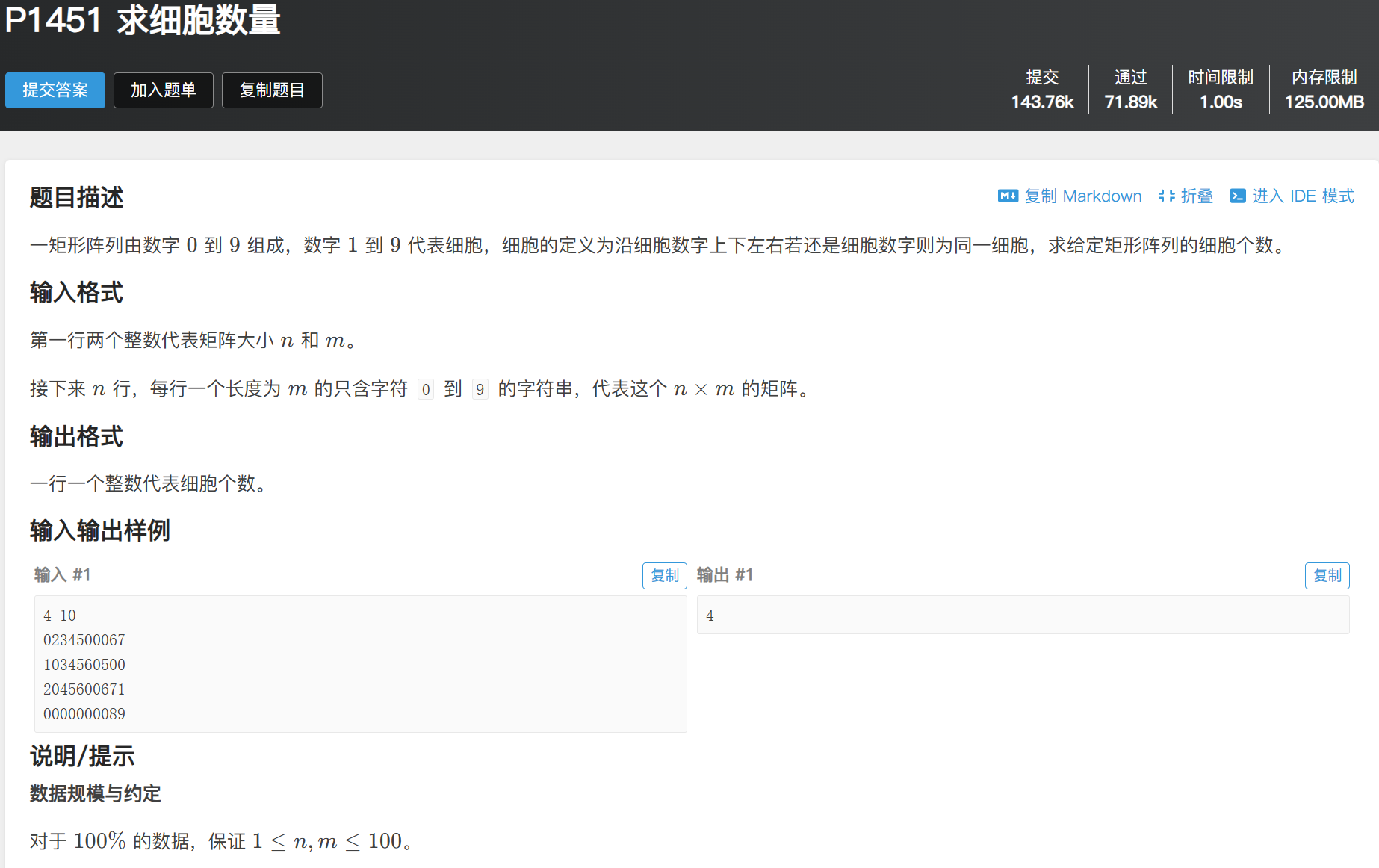Click the Markdown icon beside 复制 Markdown
Image resolution: width=1379 pixels, height=868 pixels.
pyautogui.click(x=1008, y=196)
